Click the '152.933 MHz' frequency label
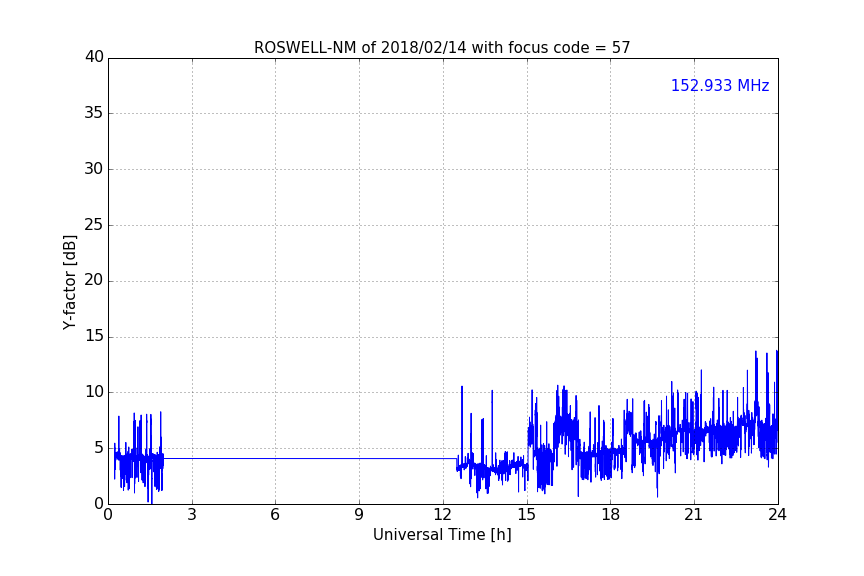The width and height of the screenshot is (864, 576). coord(720,85)
